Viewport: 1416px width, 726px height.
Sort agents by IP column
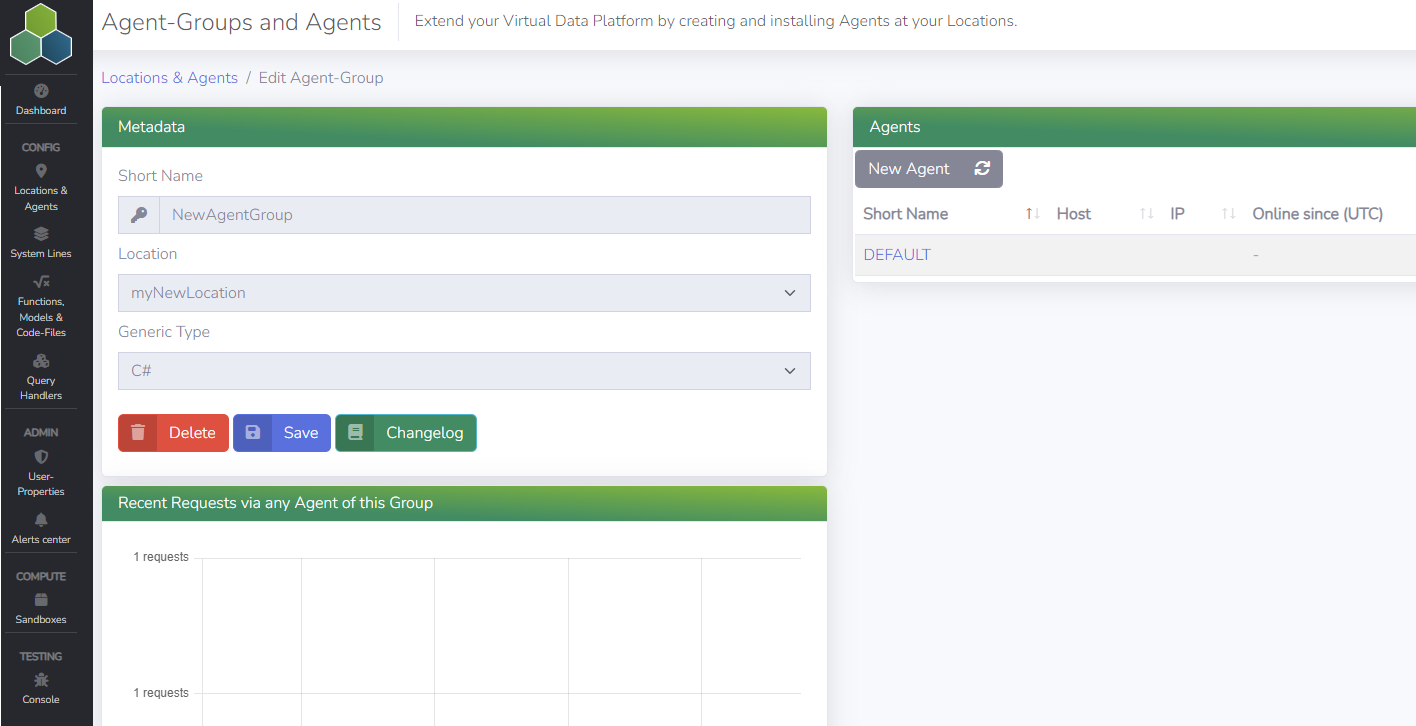click(x=1228, y=213)
